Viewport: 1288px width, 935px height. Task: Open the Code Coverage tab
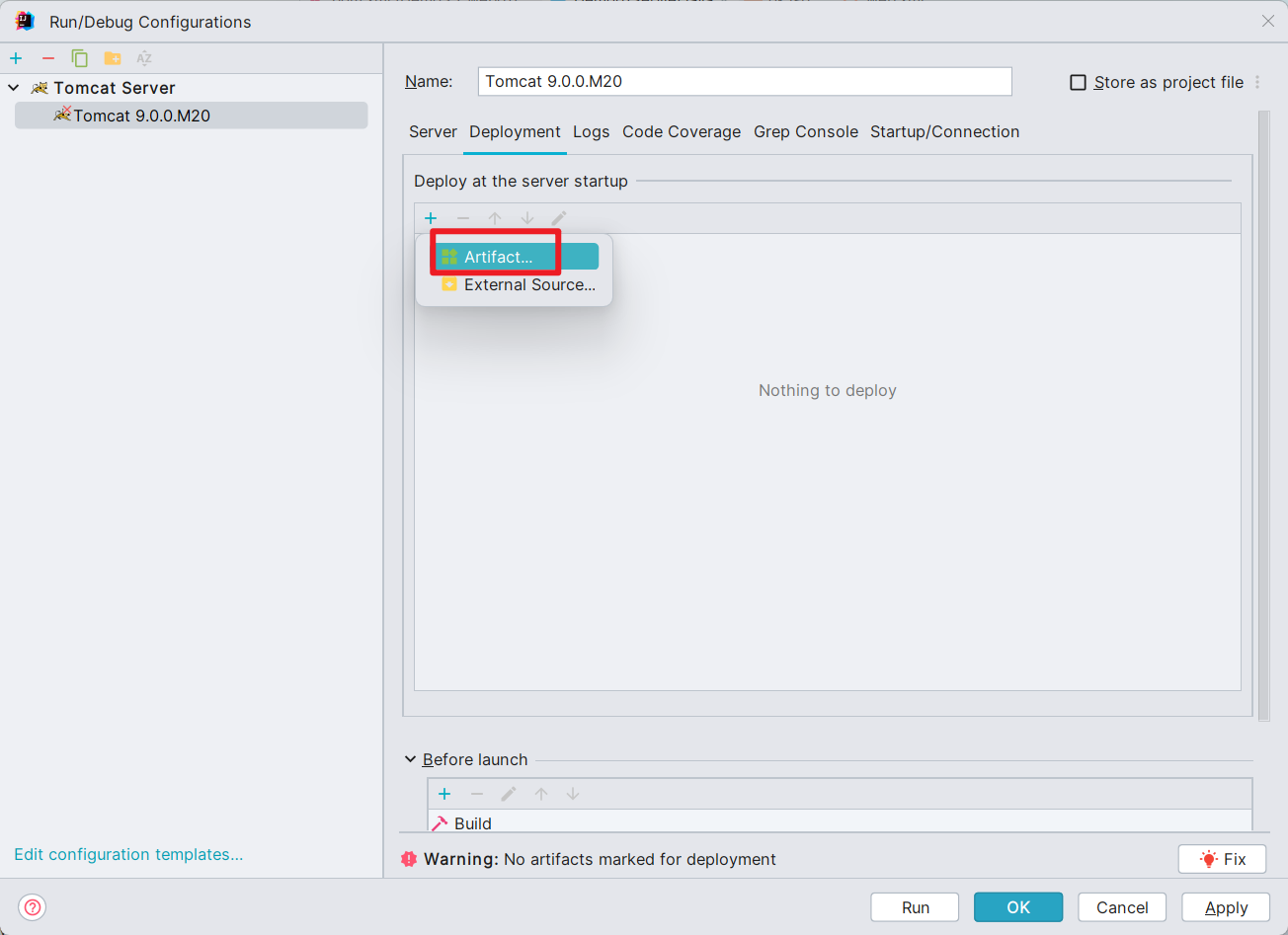click(x=682, y=131)
